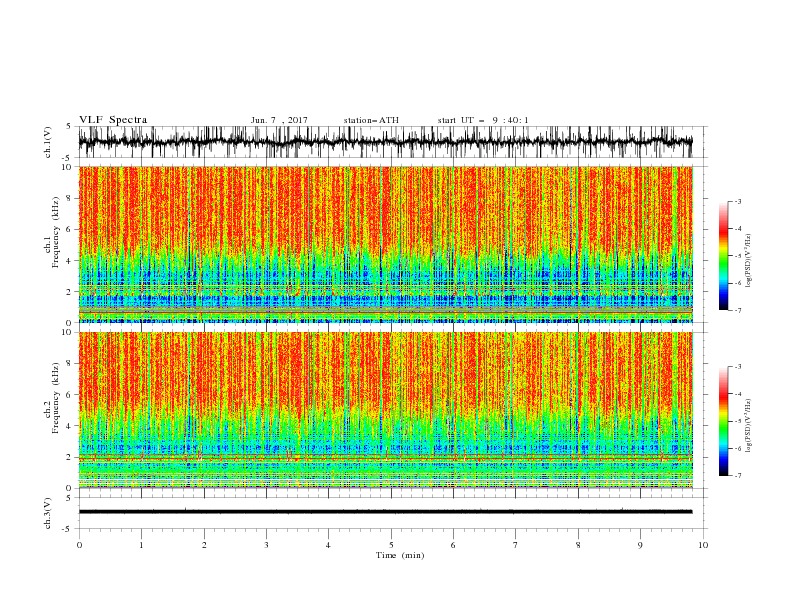Click the "8" tick on ch.1 frequency axis
792x612 pixels.
coord(70,198)
